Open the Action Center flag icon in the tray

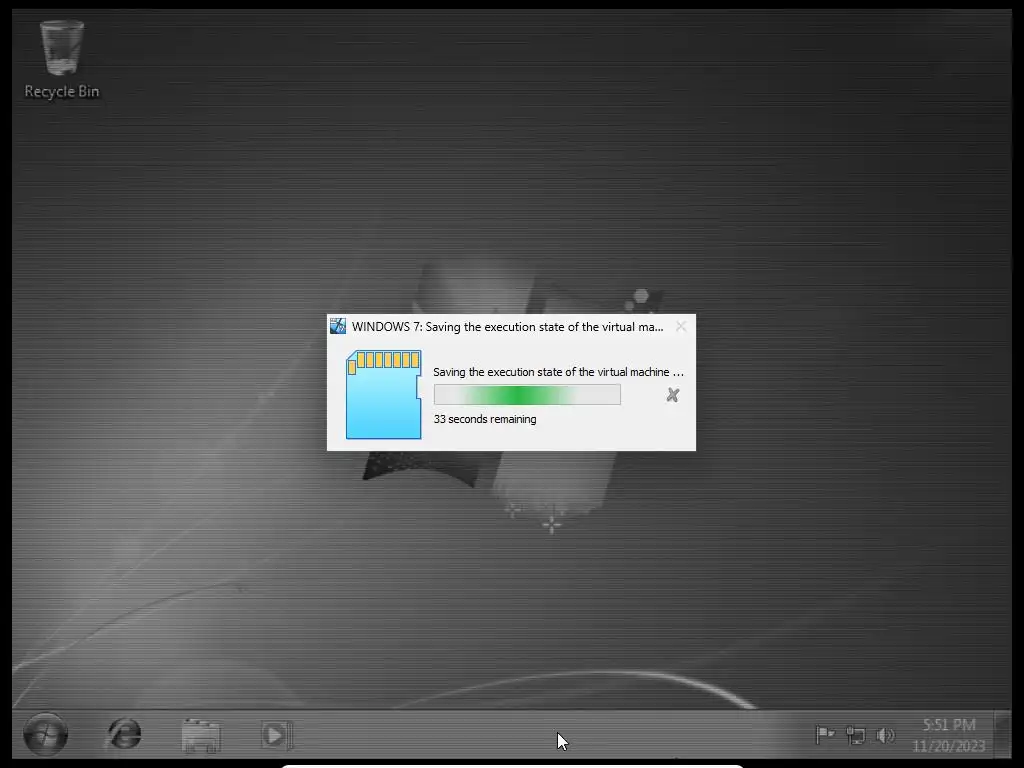click(x=825, y=735)
